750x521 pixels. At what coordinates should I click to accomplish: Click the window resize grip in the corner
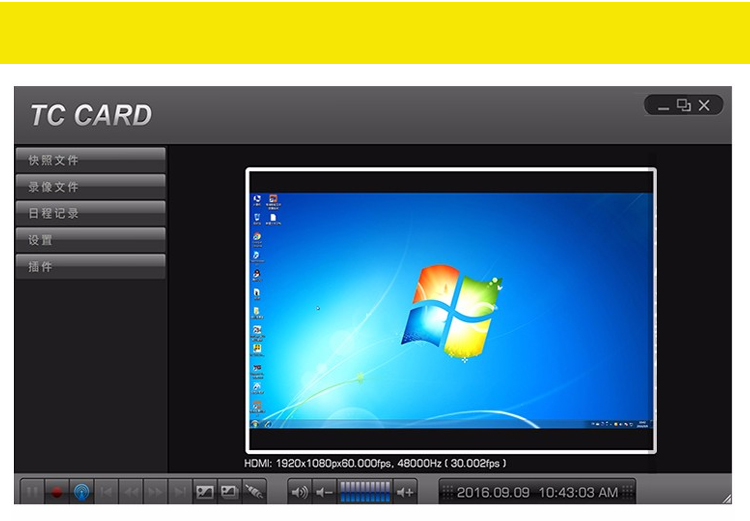tap(727, 499)
